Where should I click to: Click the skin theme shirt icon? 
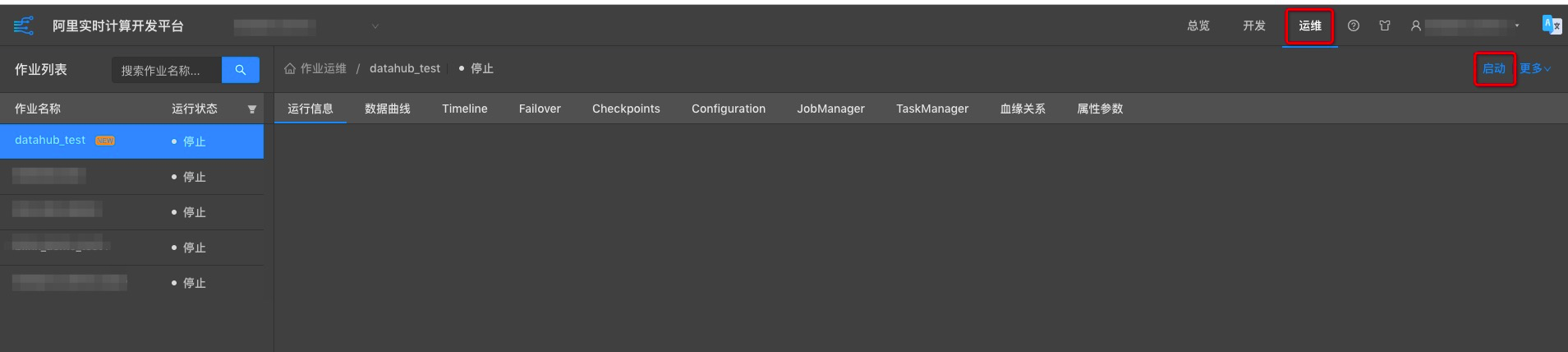tap(1385, 25)
